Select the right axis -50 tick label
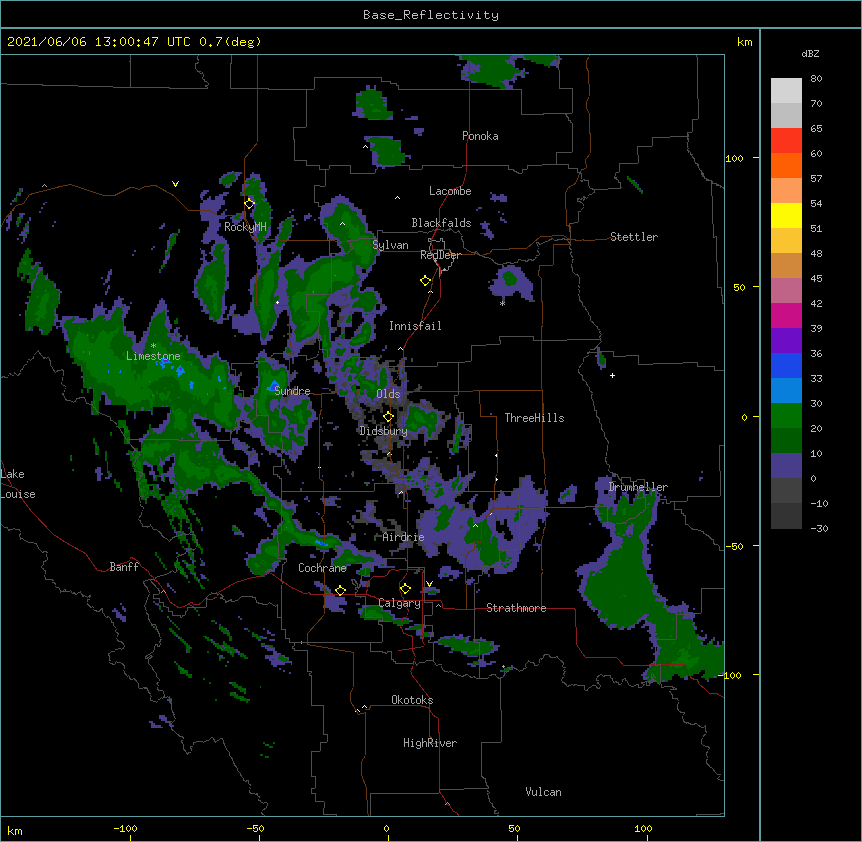The image size is (862, 842). coord(734,546)
